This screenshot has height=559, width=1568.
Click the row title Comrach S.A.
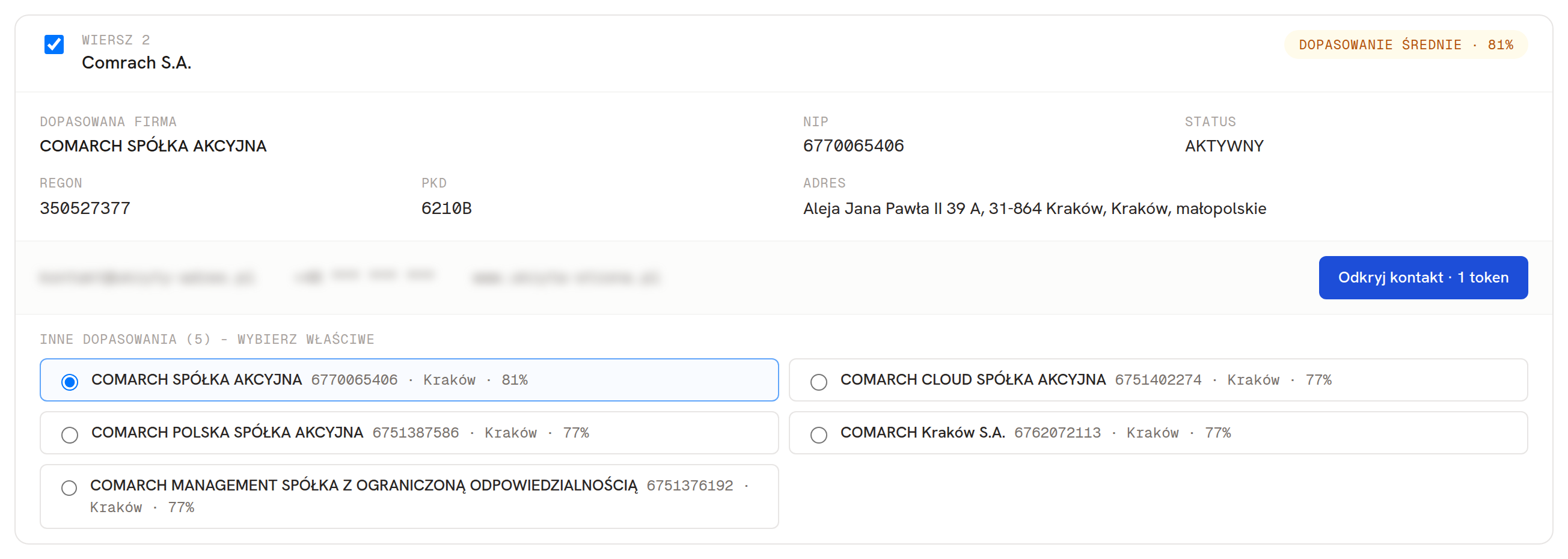[136, 63]
